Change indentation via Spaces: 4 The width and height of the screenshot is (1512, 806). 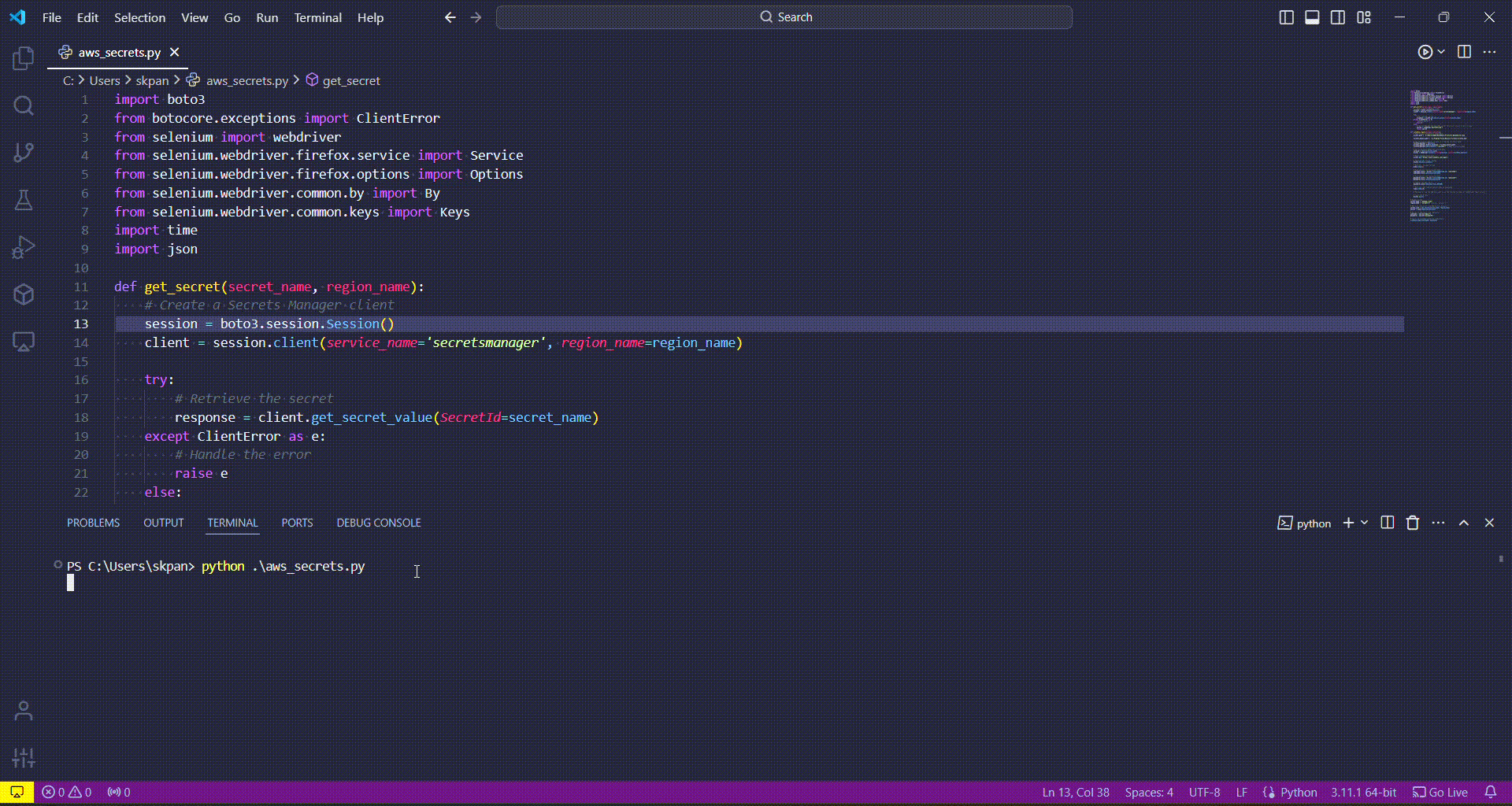coord(1149,793)
